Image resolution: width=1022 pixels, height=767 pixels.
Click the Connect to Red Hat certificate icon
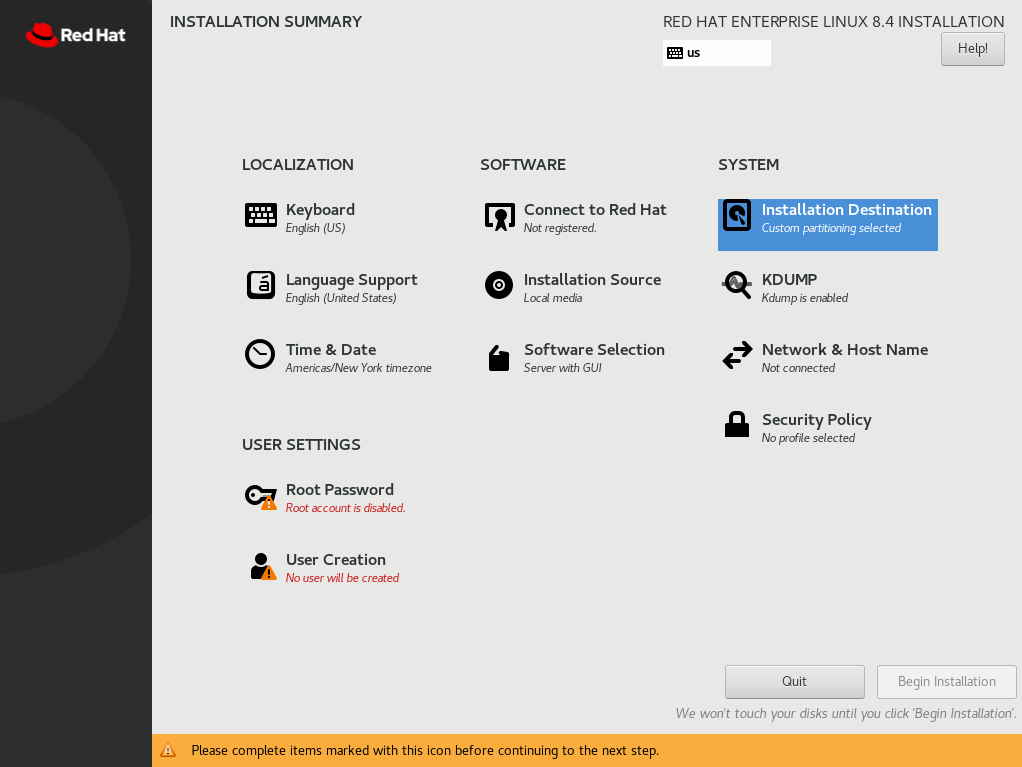[500, 216]
